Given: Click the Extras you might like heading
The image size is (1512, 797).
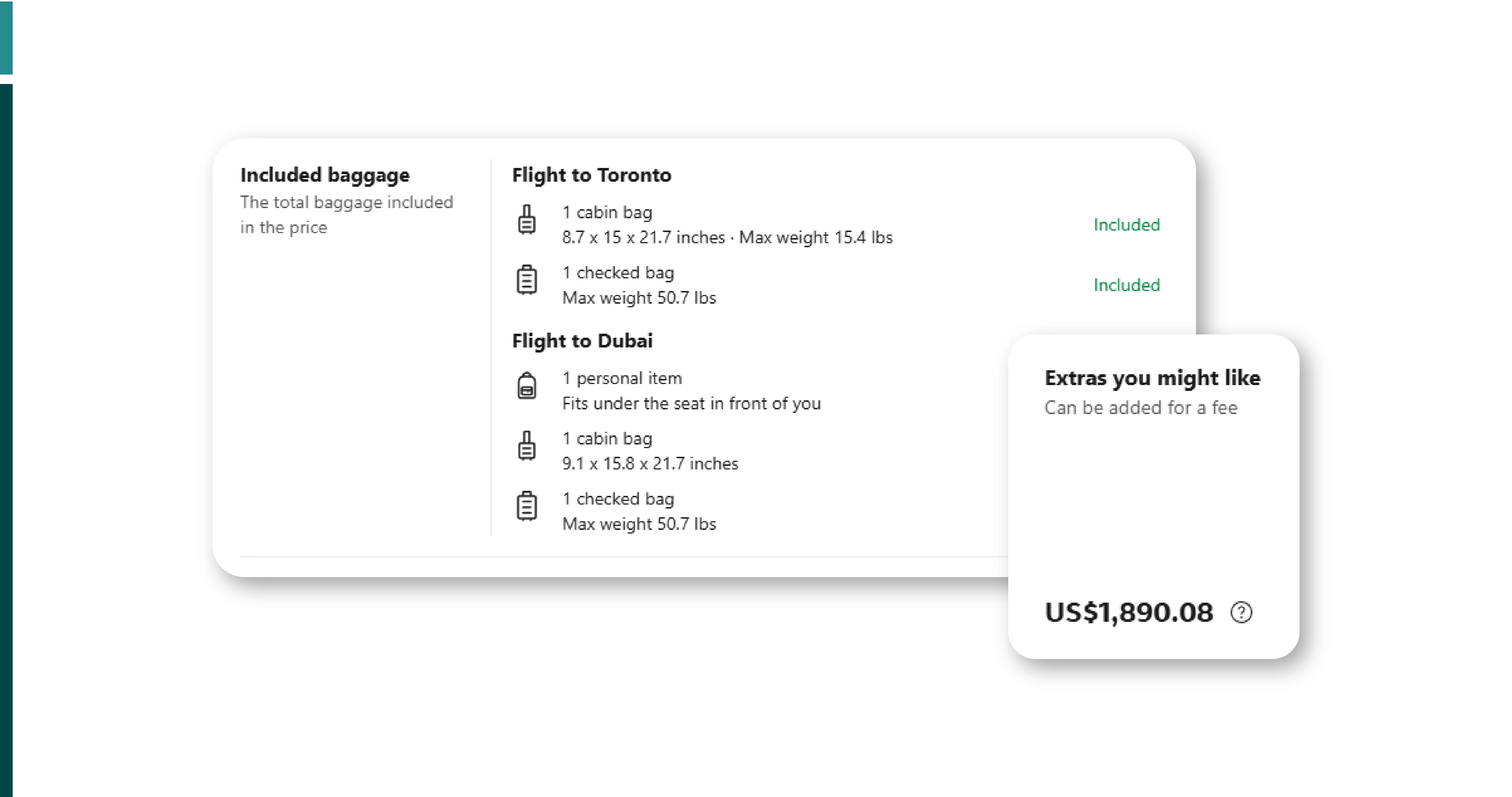Looking at the screenshot, I should (1152, 378).
